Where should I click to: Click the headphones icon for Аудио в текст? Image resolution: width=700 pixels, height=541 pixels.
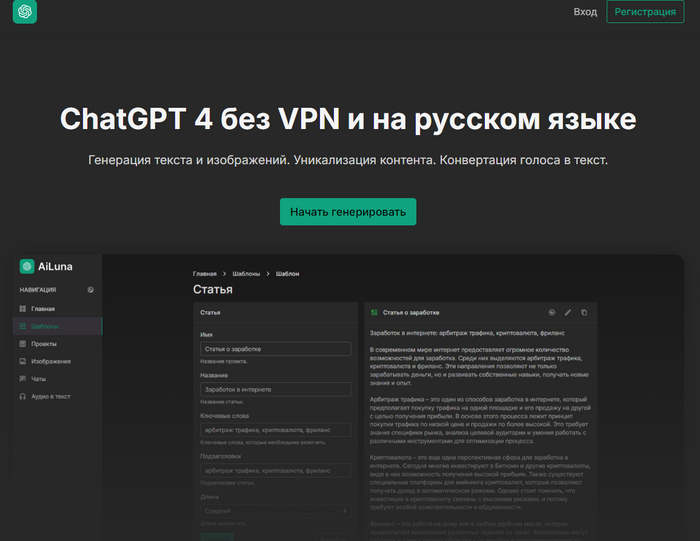click(x=23, y=396)
